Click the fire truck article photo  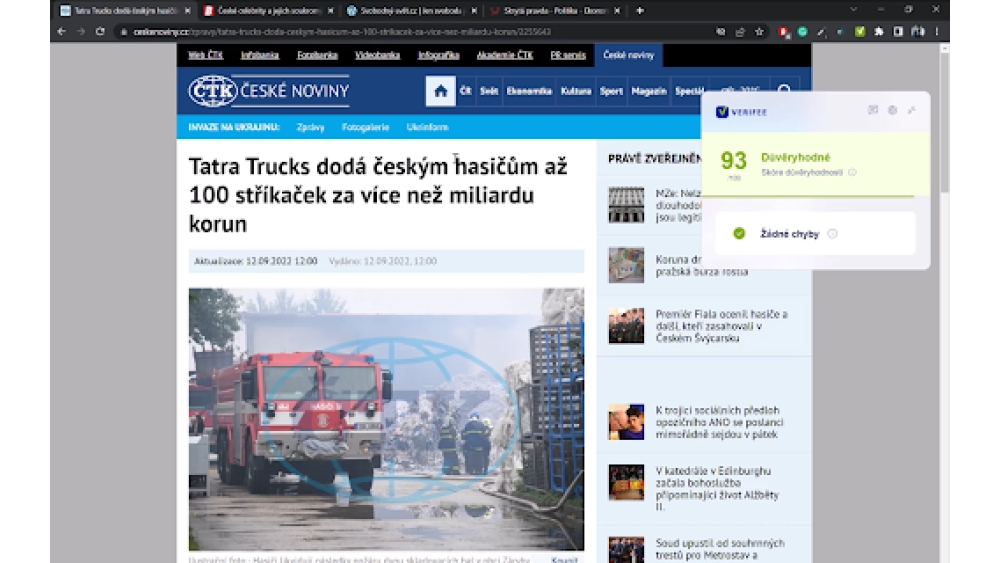pos(386,418)
